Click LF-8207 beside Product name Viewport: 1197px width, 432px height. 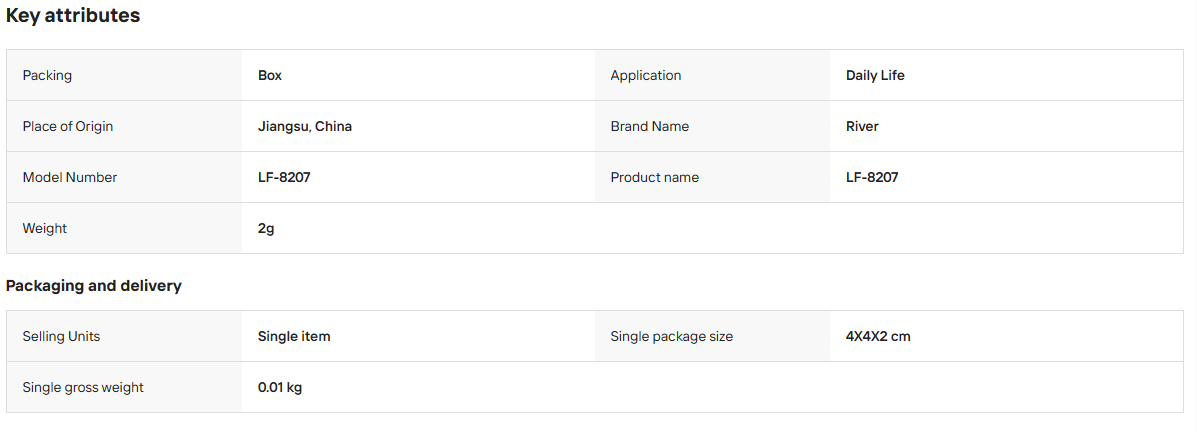pos(872,177)
